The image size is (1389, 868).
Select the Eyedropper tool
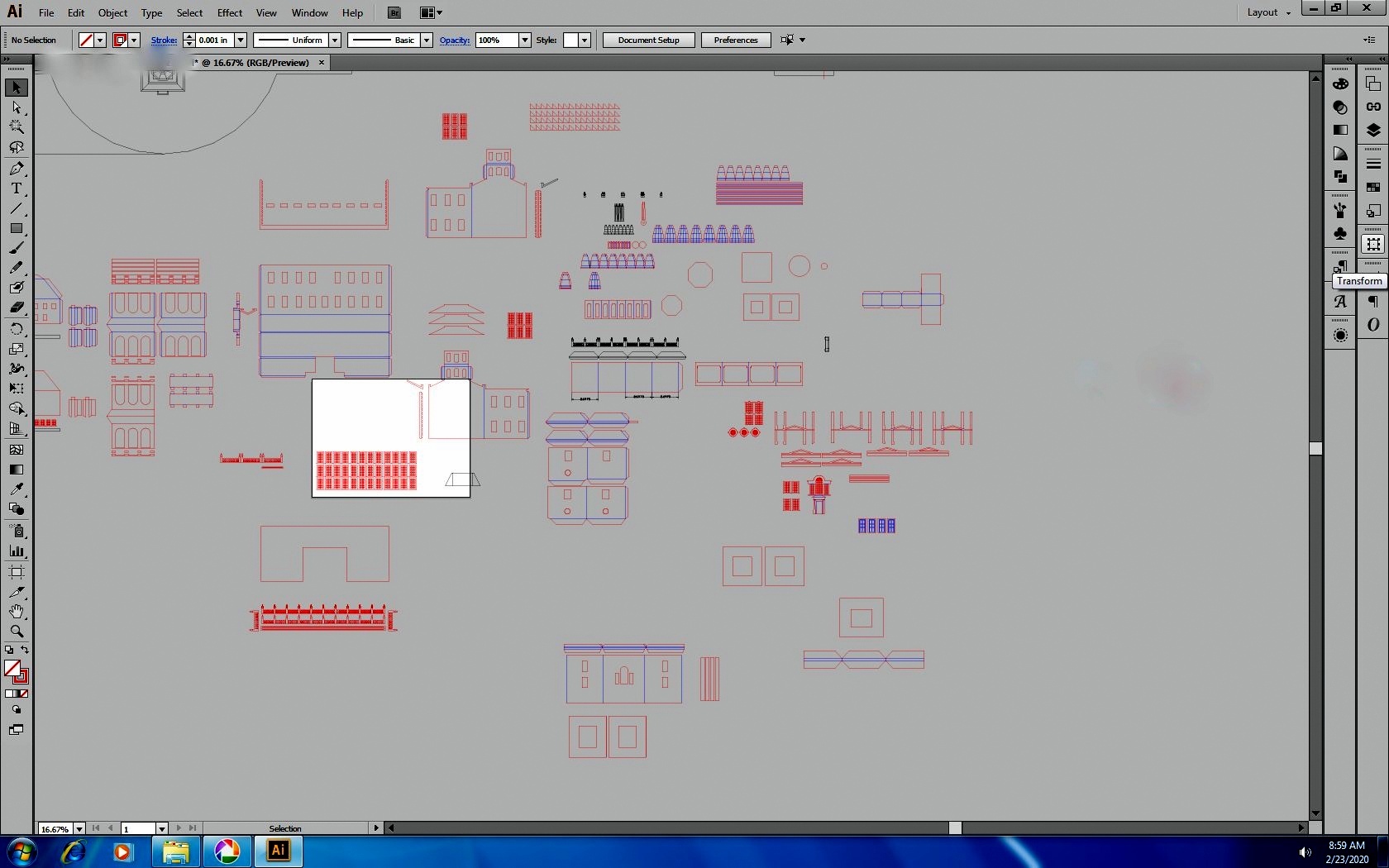pyautogui.click(x=17, y=489)
